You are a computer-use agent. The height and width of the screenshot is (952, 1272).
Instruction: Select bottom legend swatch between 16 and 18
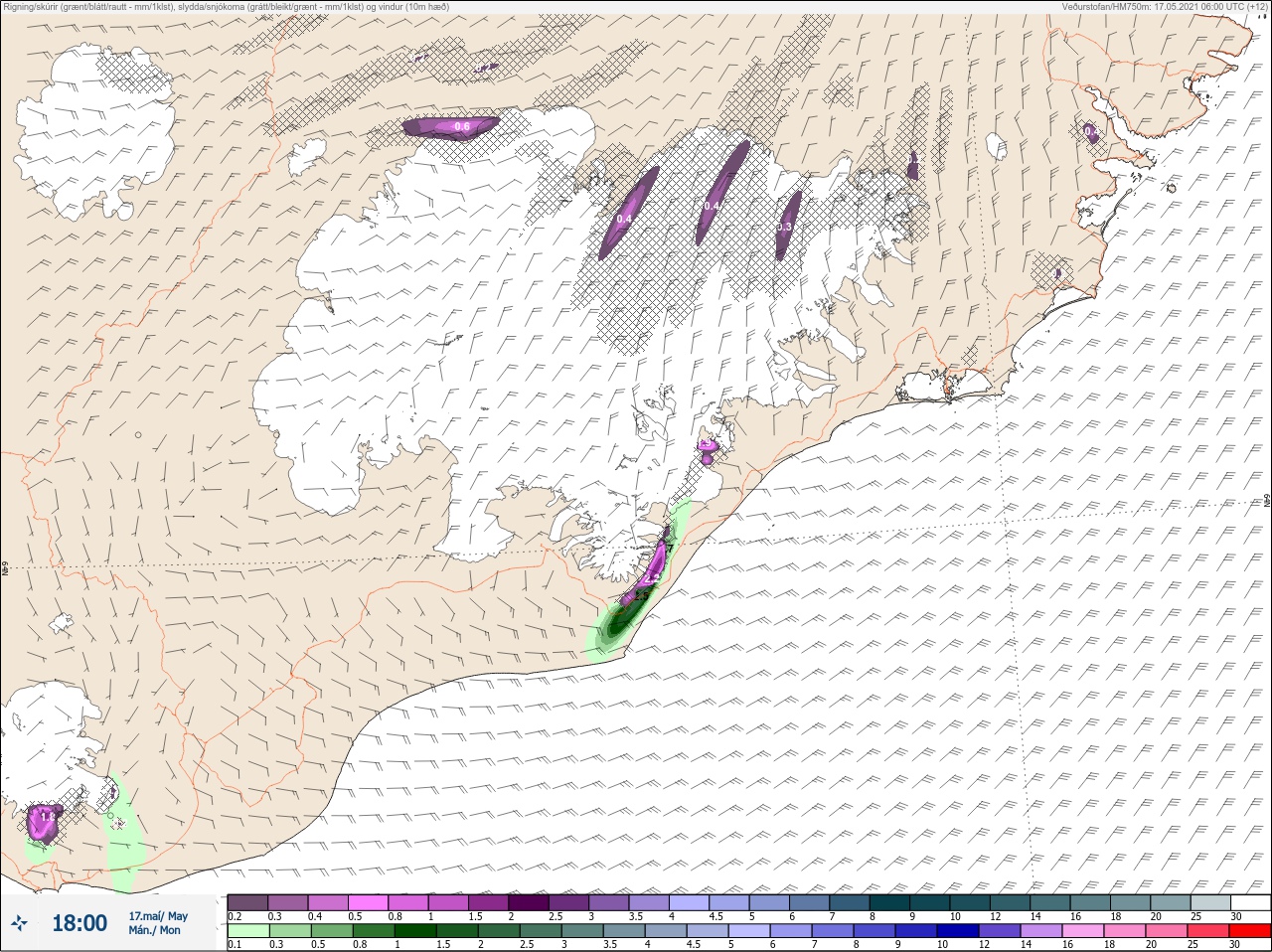click(x=1083, y=931)
